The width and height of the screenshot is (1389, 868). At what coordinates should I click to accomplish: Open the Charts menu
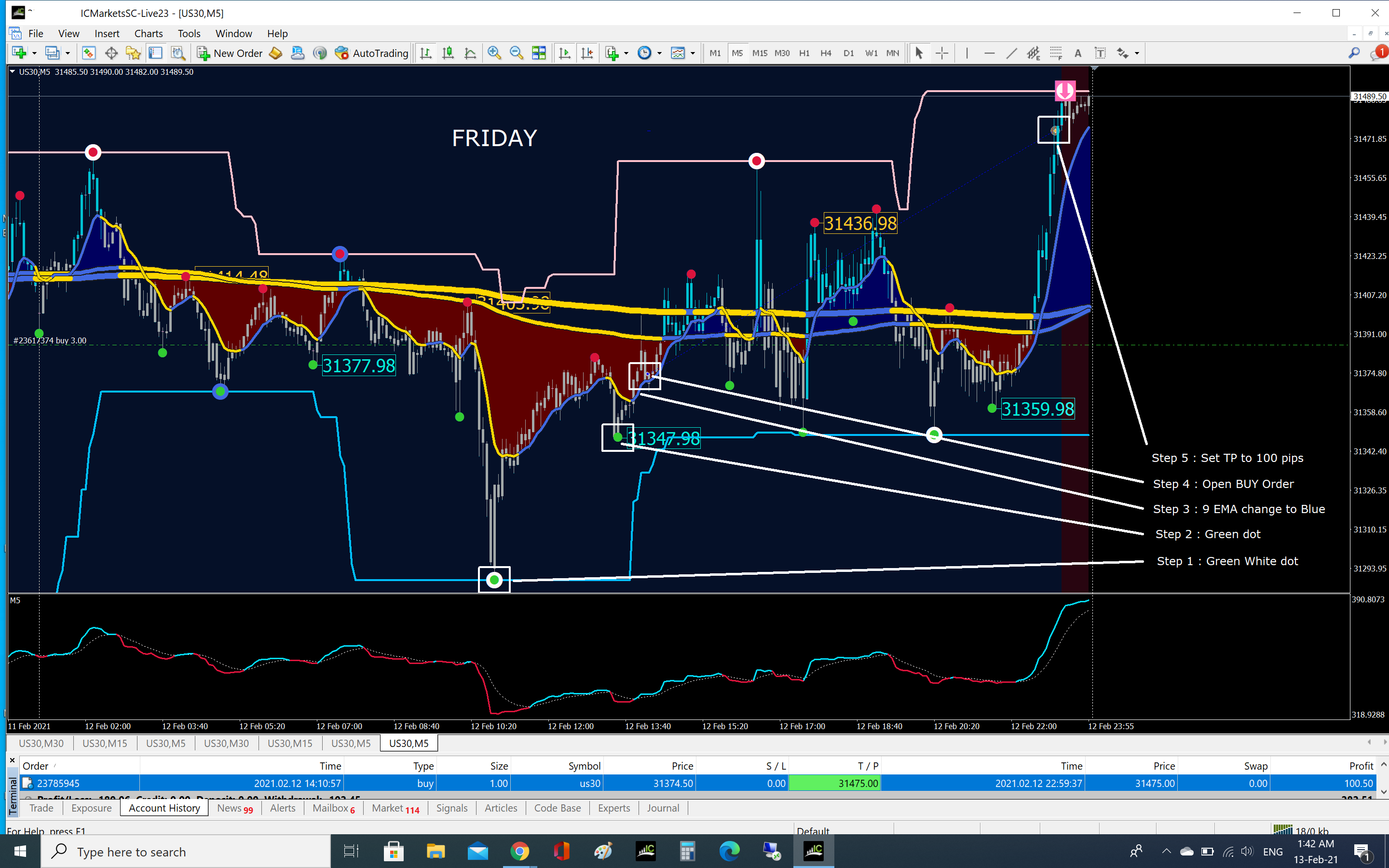click(148, 33)
